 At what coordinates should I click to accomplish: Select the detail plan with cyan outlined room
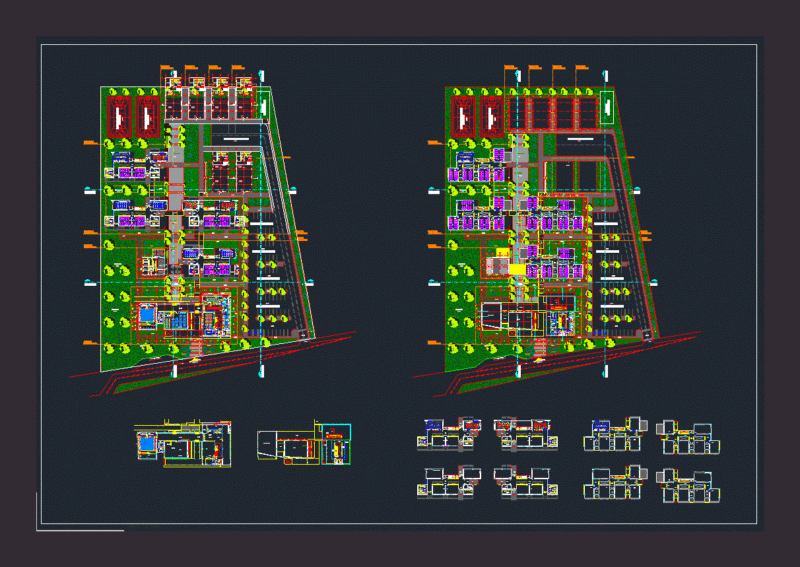(x=304, y=442)
